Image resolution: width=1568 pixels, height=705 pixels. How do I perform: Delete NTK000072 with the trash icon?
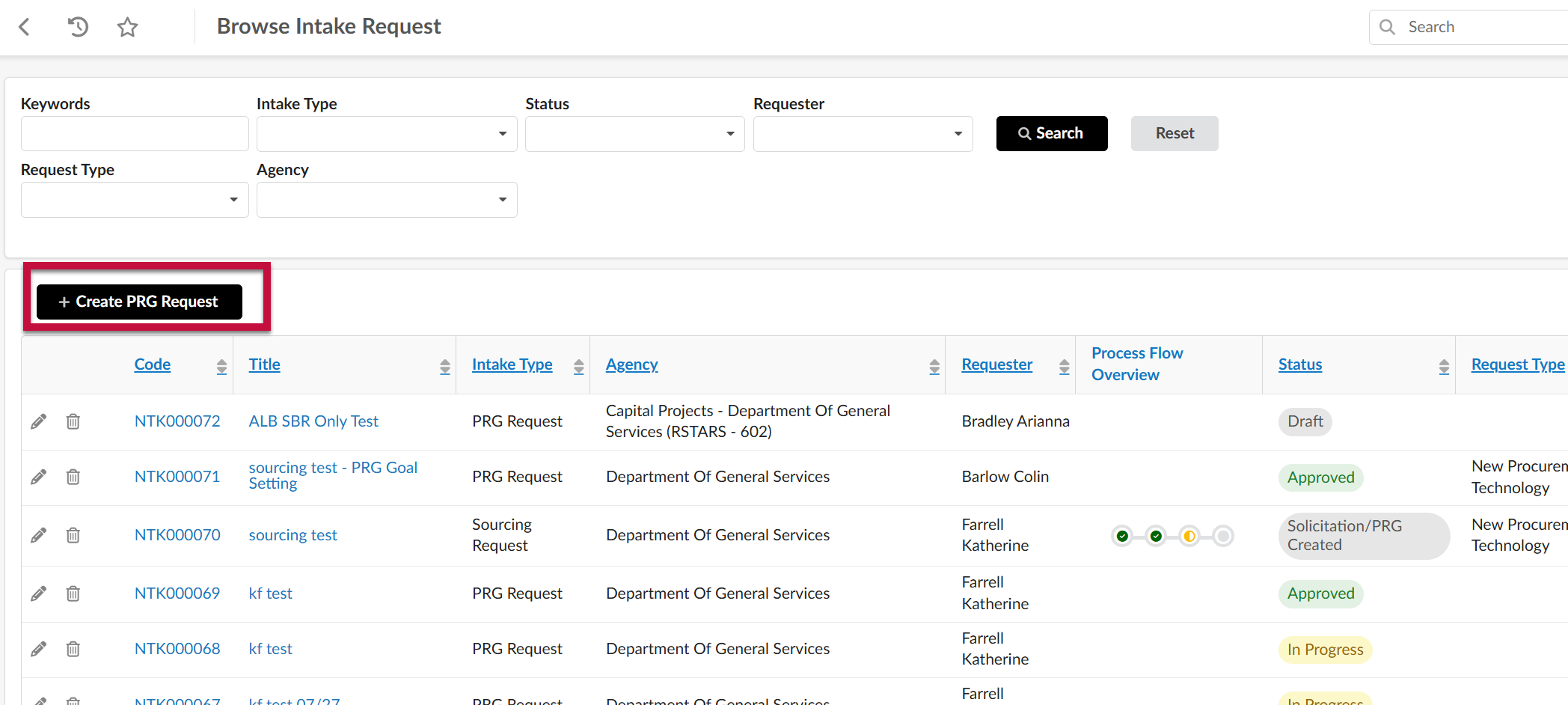pyautogui.click(x=73, y=421)
